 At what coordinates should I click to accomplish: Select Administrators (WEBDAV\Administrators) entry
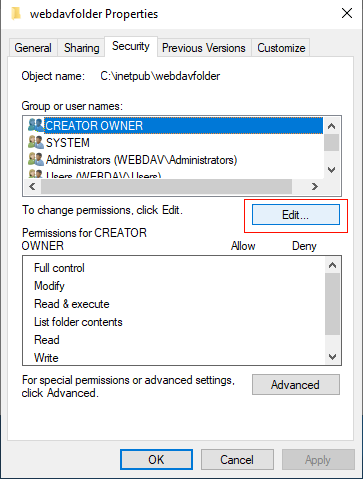[x=141, y=160]
